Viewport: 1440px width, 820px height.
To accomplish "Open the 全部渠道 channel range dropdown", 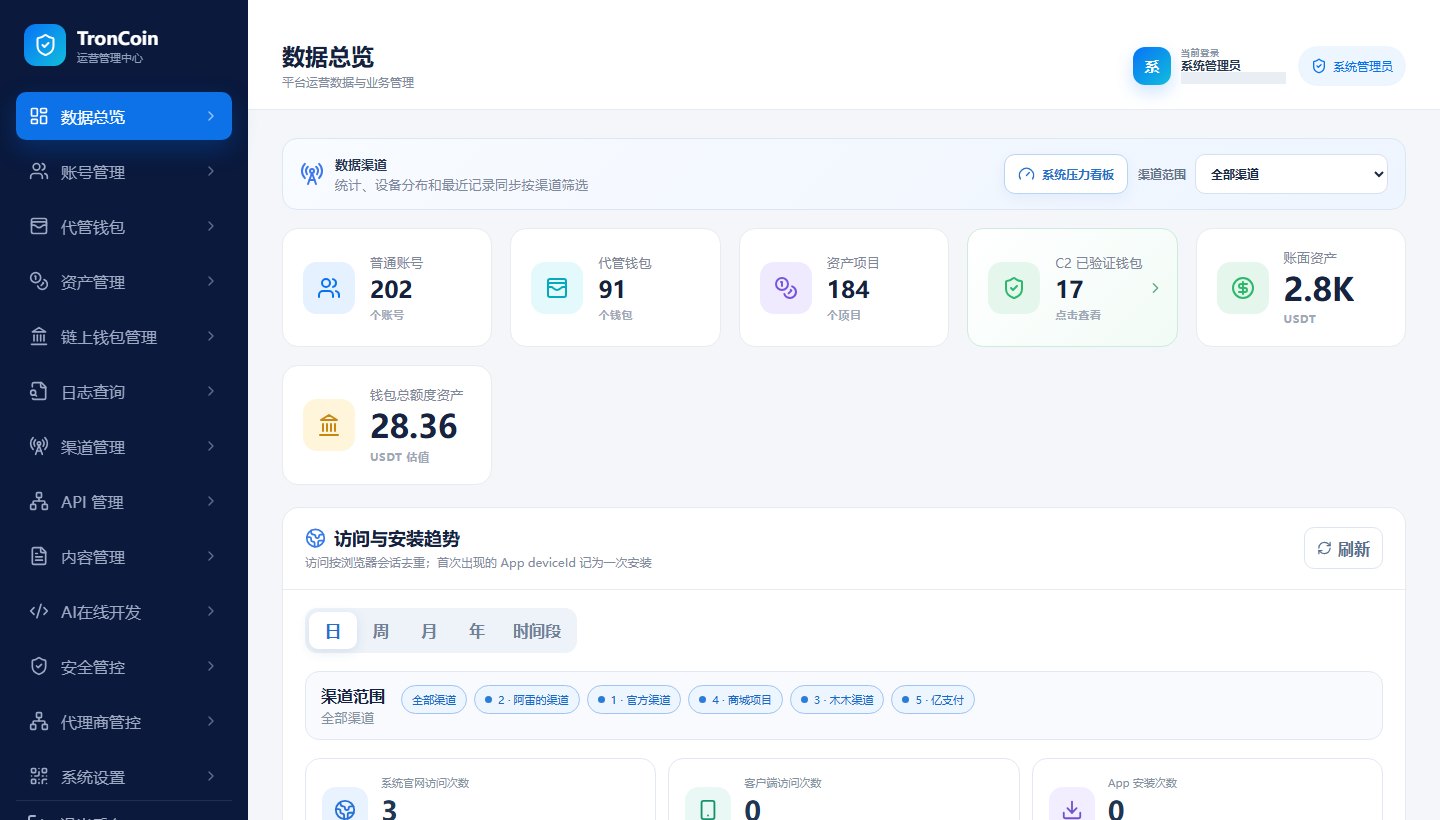I will tap(1291, 174).
